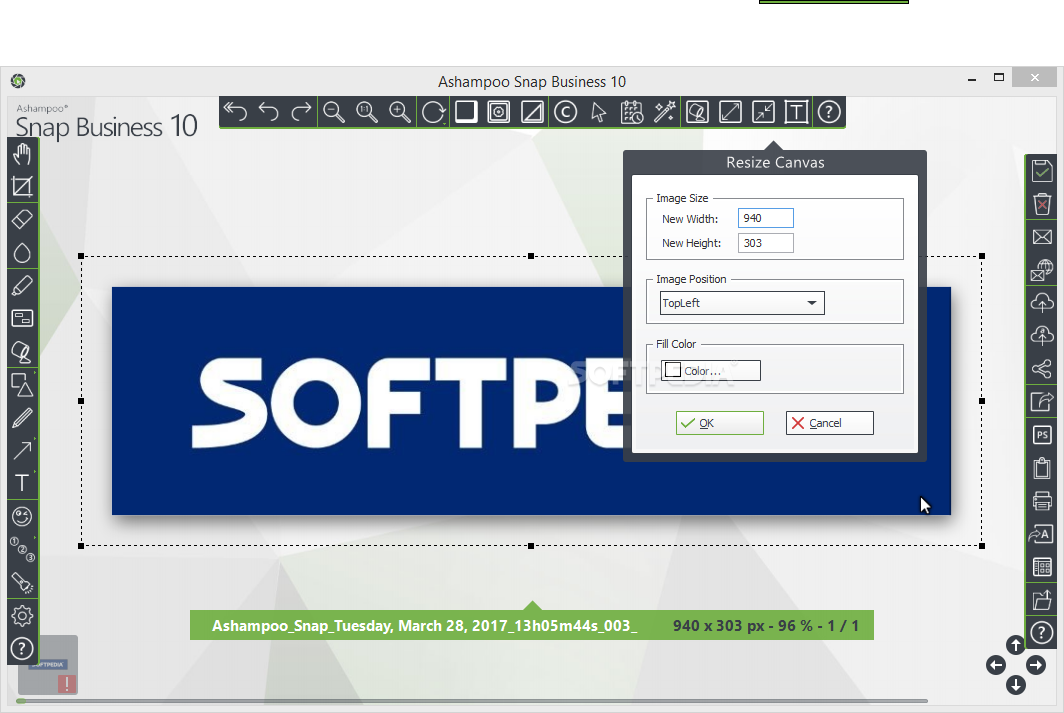Select the smiley stamp tool
Viewport: 1064px width, 713px height.
point(22,516)
